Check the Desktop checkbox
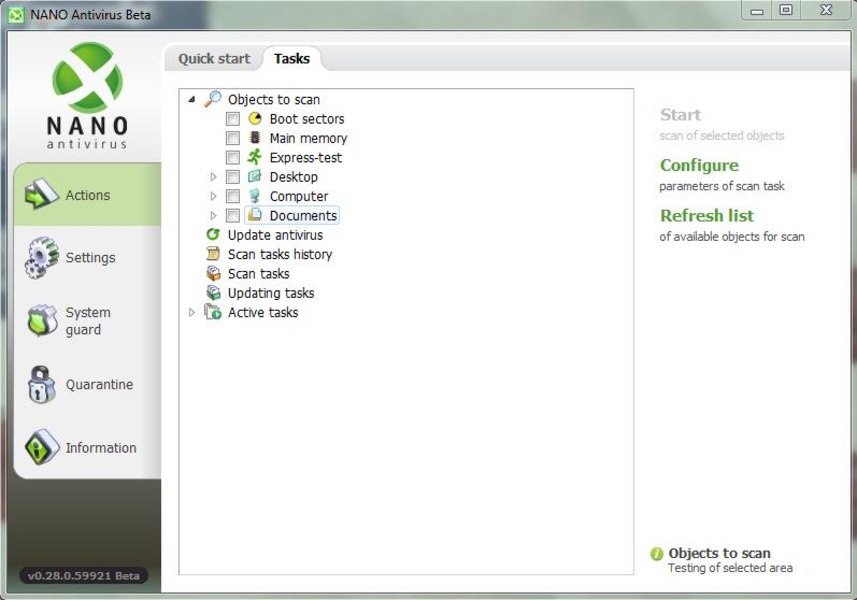Viewport: 857px width, 600px height. (x=233, y=177)
